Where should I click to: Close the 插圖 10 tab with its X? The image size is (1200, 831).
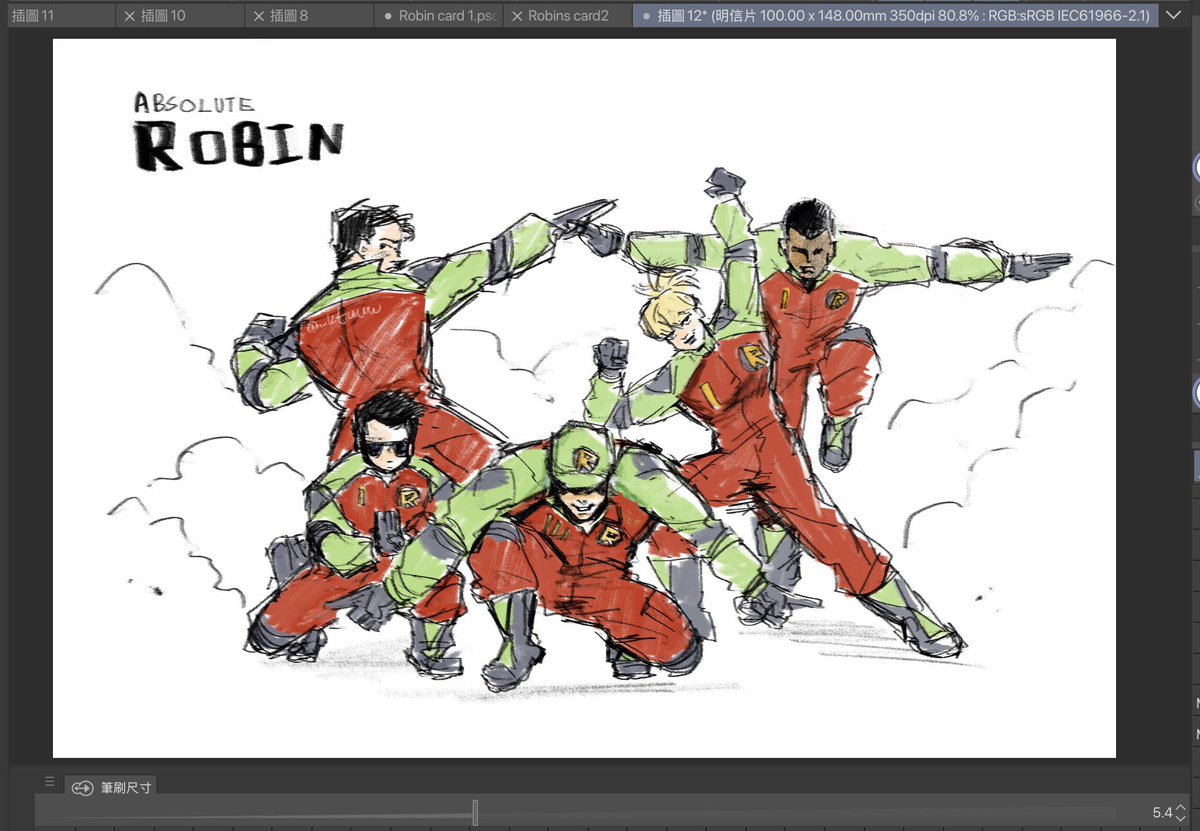(x=129, y=16)
